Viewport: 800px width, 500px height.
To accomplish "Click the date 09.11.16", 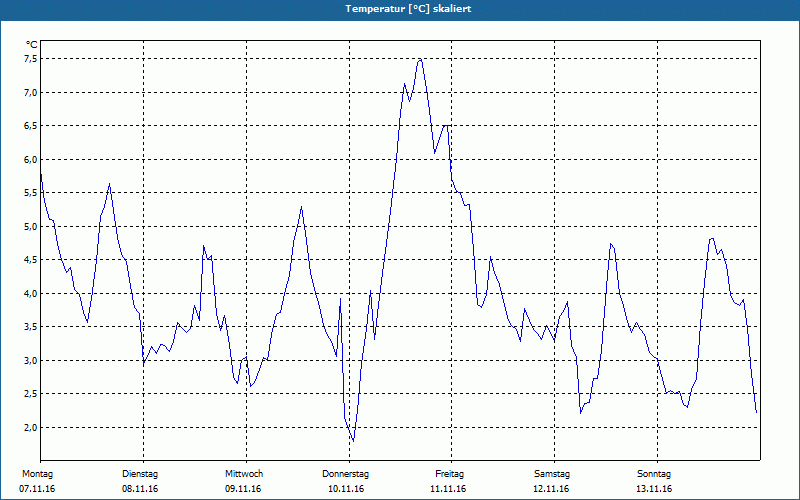I will 243,489.
